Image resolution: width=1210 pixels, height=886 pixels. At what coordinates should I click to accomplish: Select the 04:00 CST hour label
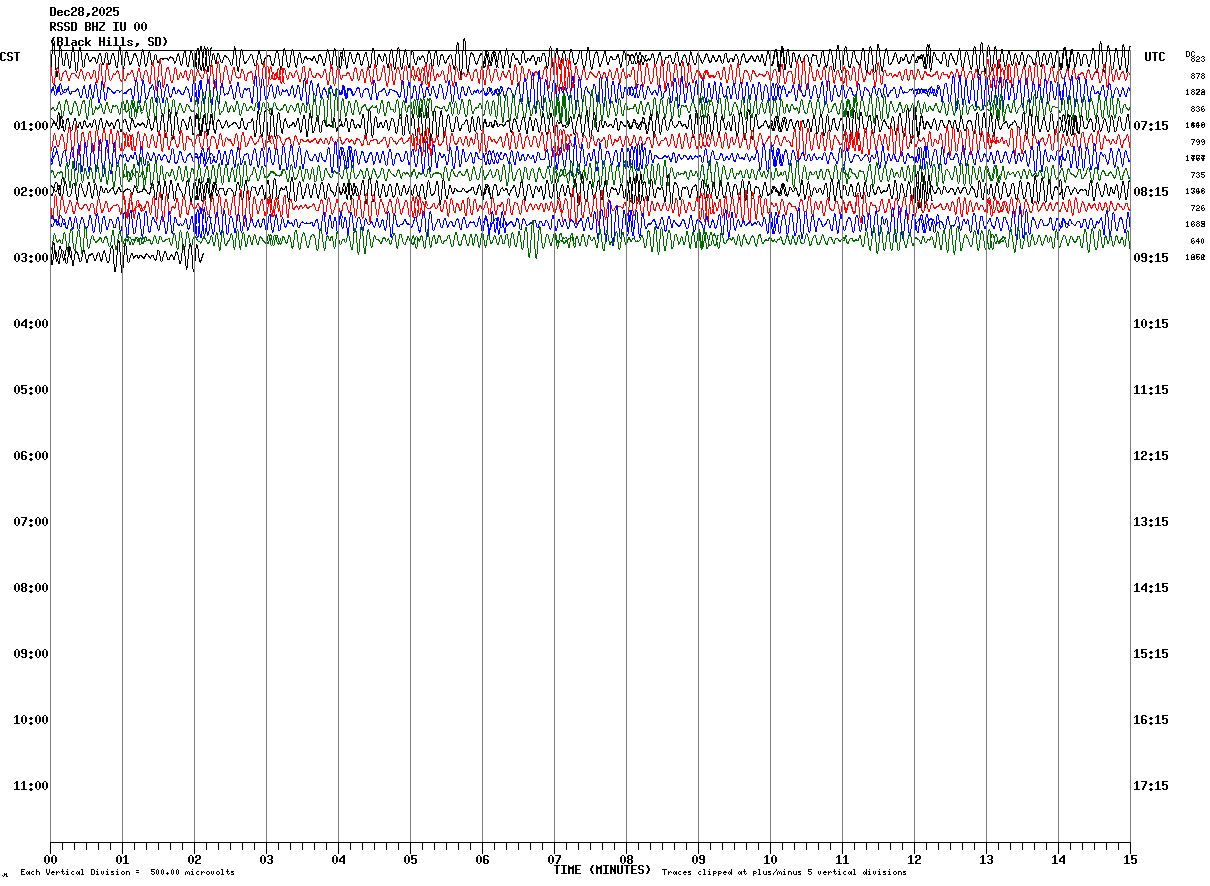(x=31, y=324)
